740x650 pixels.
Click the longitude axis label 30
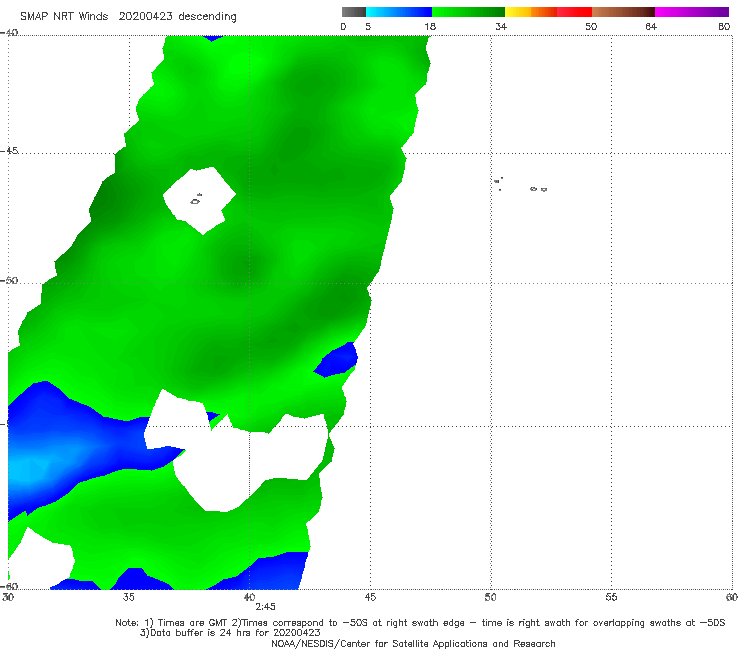coord(8,597)
